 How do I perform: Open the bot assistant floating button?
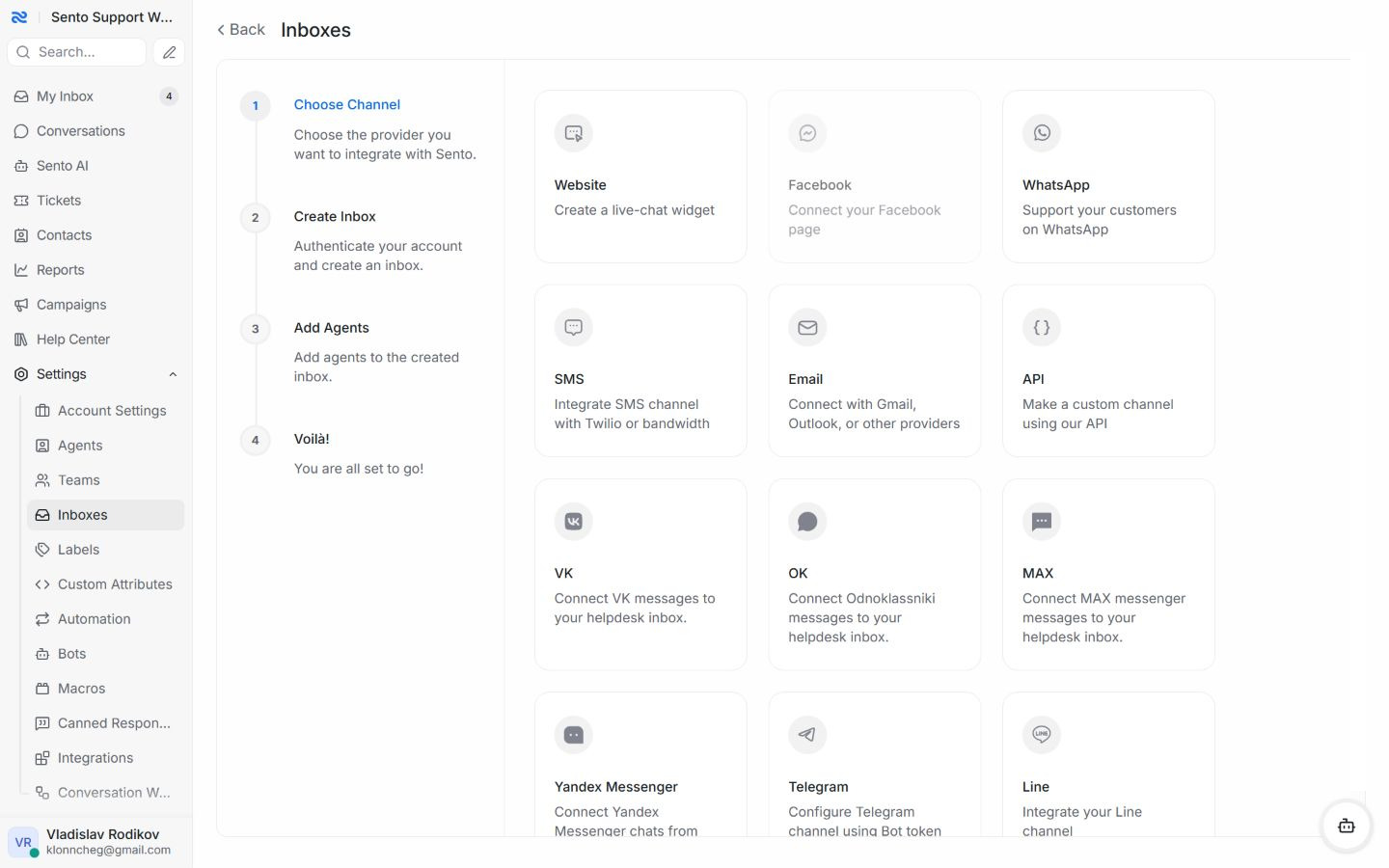tap(1347, 826)
